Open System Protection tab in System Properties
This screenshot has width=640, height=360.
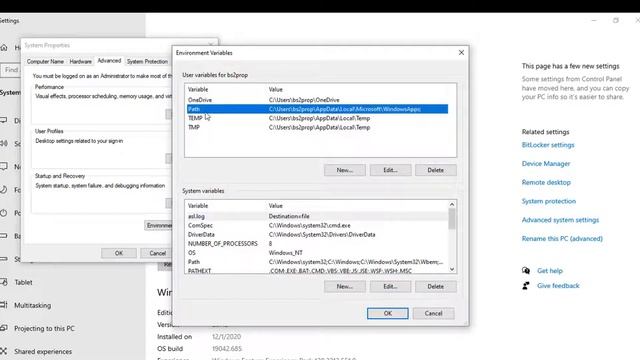coord(147,61)
